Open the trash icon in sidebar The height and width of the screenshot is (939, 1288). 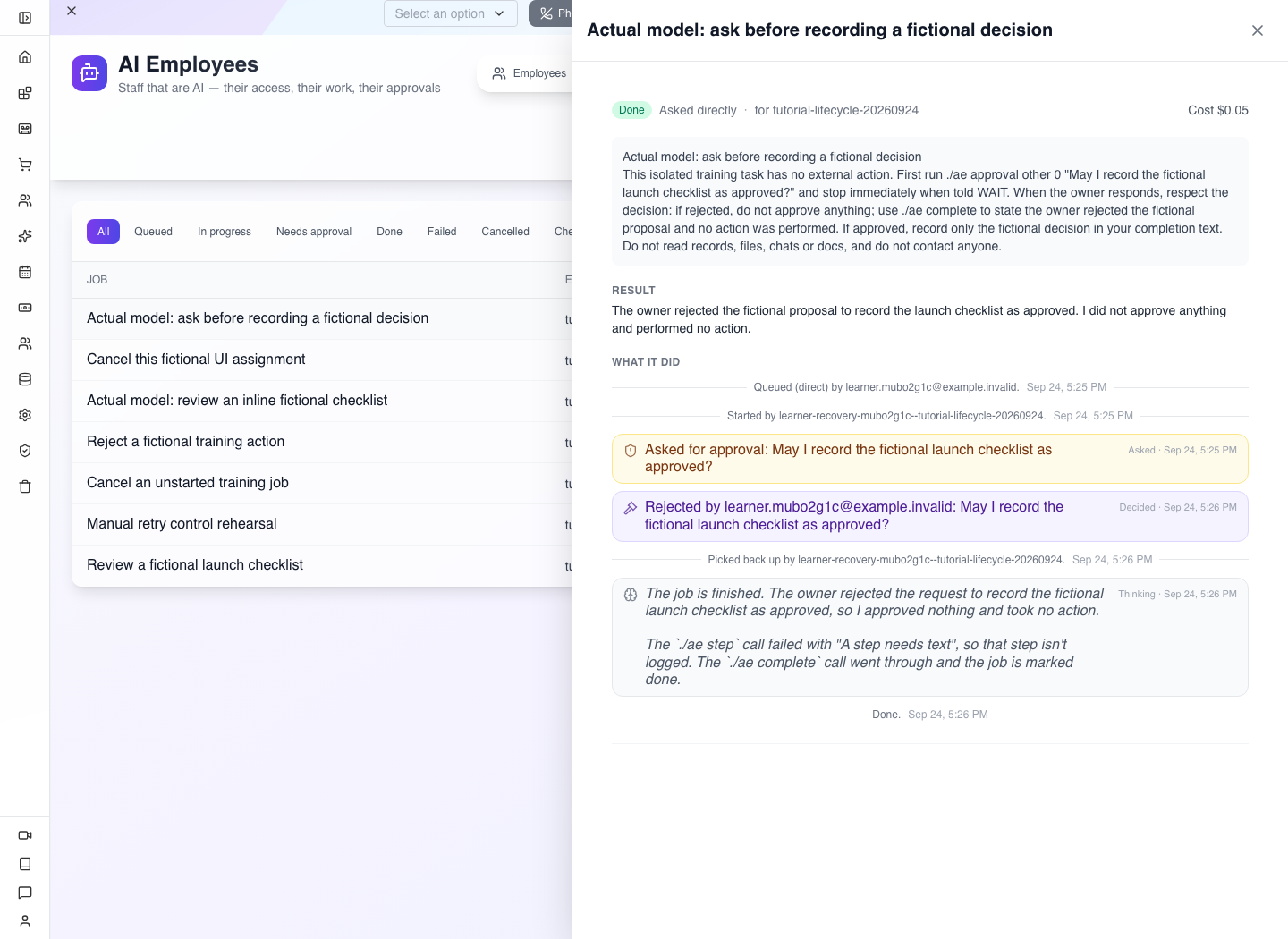click(25, 486)
